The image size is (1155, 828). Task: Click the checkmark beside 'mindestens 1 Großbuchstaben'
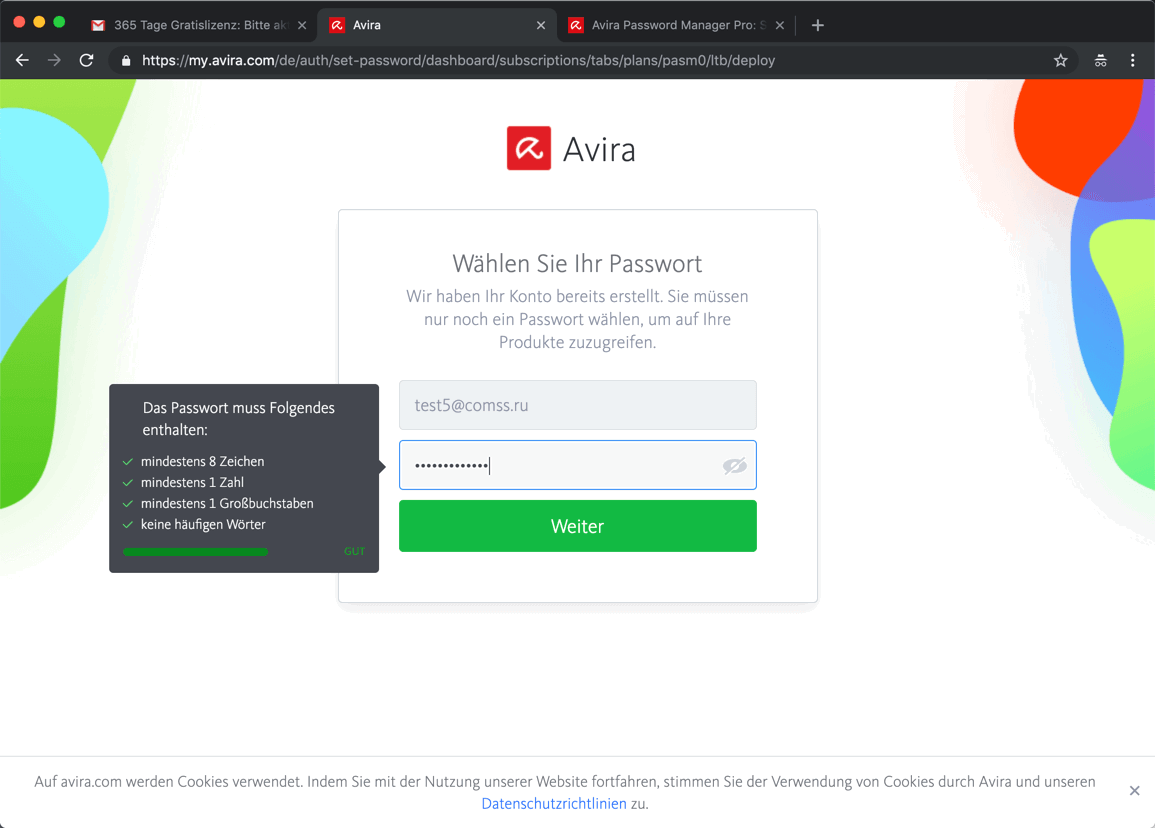coord(127,504)
